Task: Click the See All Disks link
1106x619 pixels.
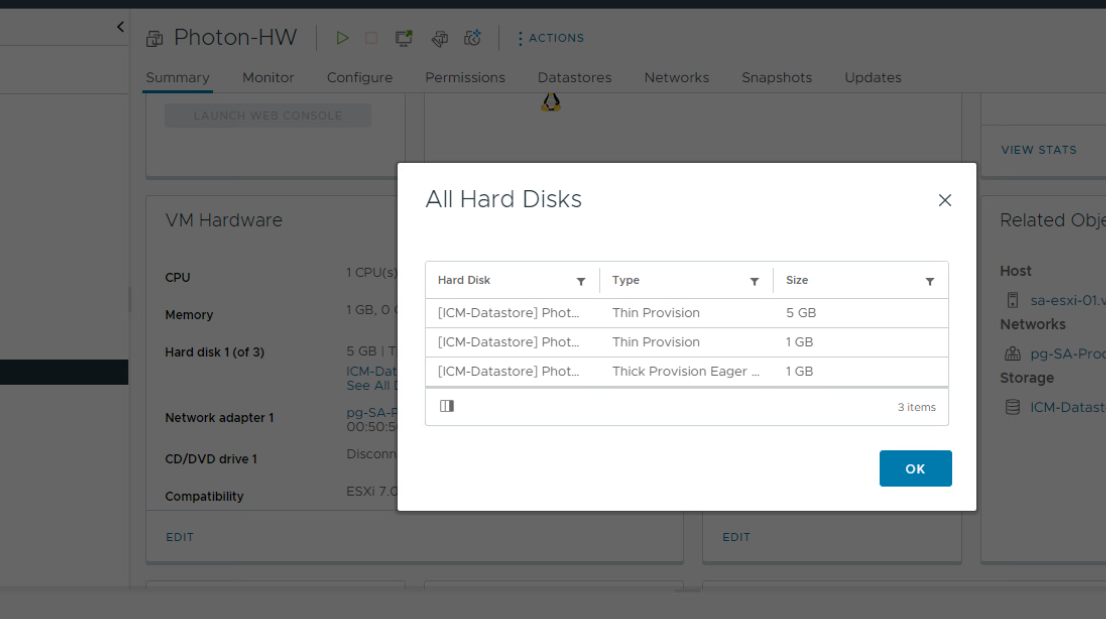Action: pyautogui.click(x=372, y=386)
